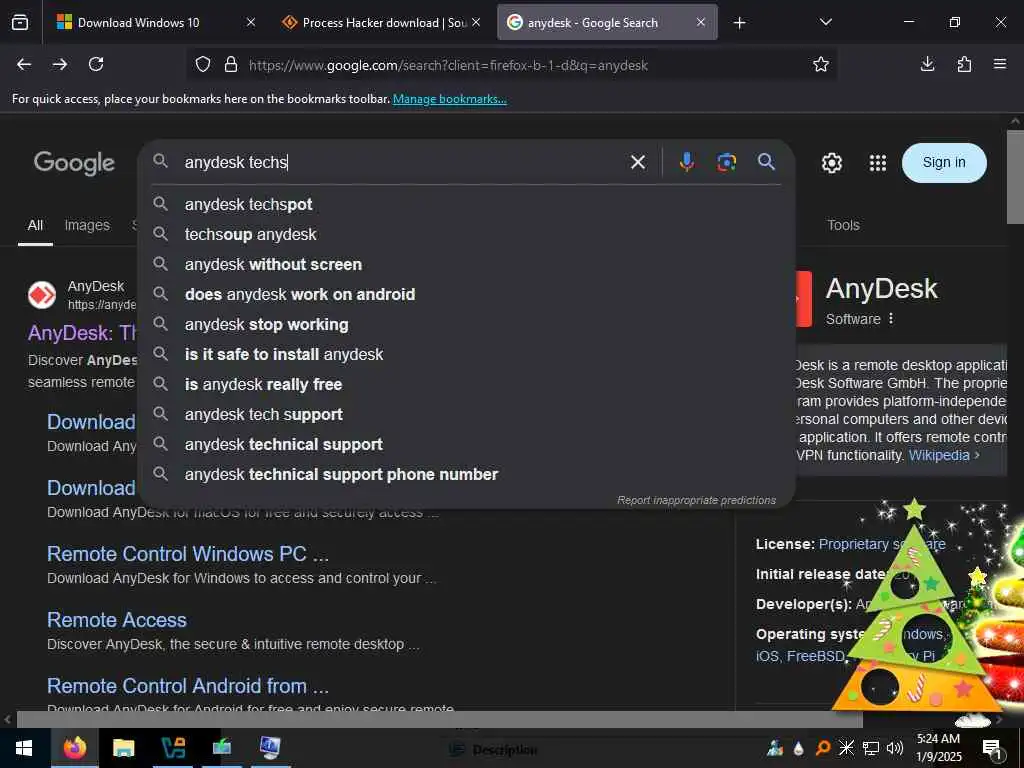The image size is (1024, 768).
Task: Open File Explorer from the taskbar
Action: (123, 748)
